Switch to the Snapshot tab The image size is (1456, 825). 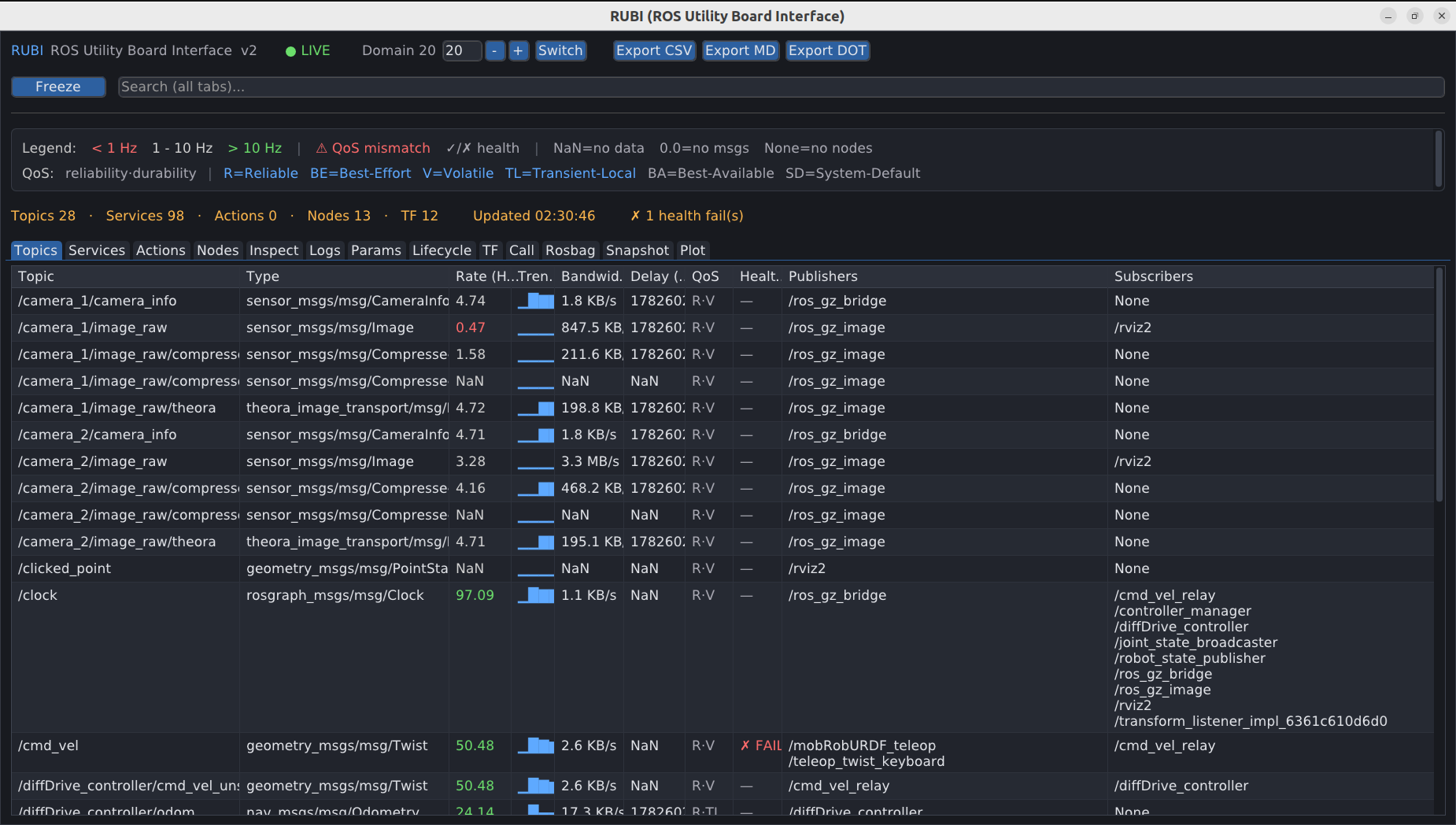pos(637,250)
